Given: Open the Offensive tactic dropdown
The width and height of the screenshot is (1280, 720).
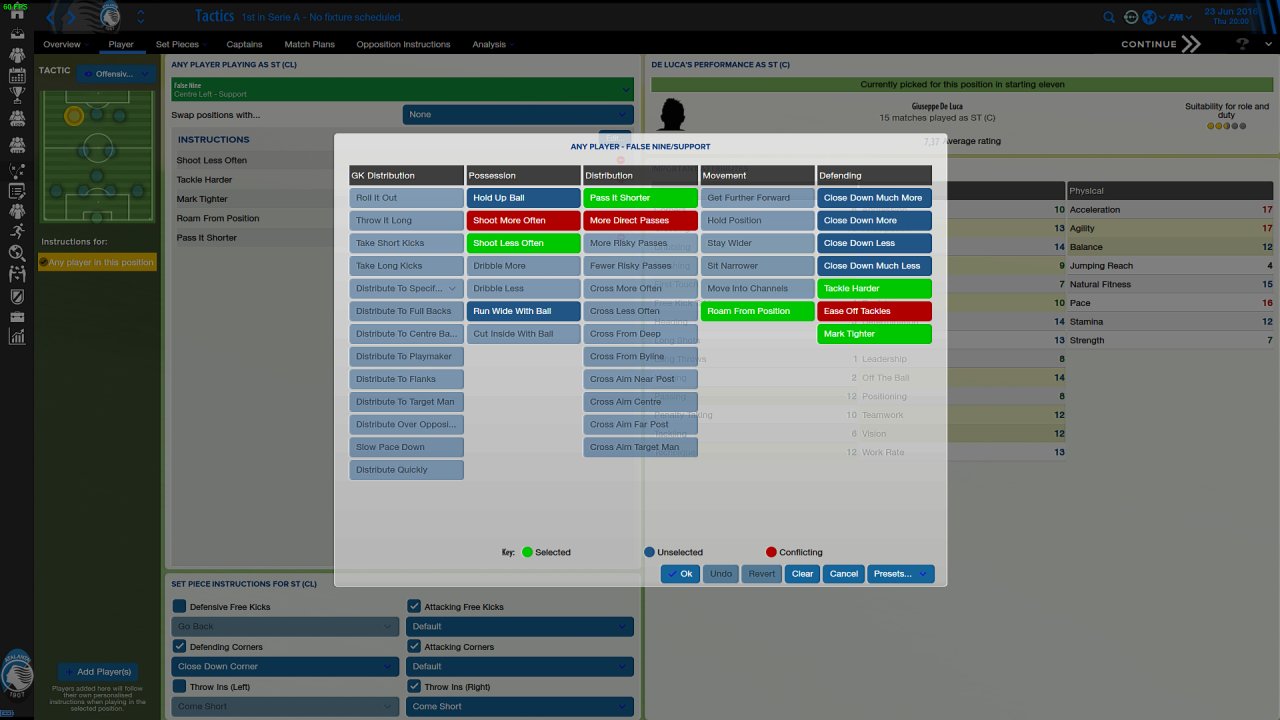Looking at the screenshot, I should (x=118, y=74).
